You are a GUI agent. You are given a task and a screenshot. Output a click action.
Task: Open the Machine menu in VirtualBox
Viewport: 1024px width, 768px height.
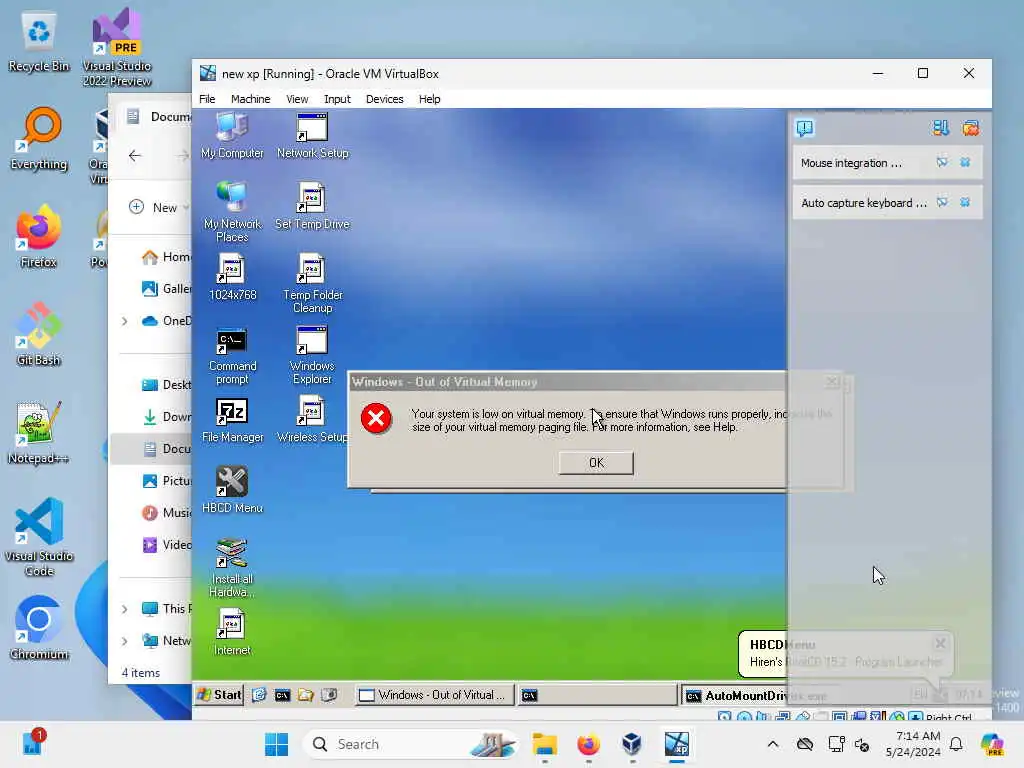(250, 99)
